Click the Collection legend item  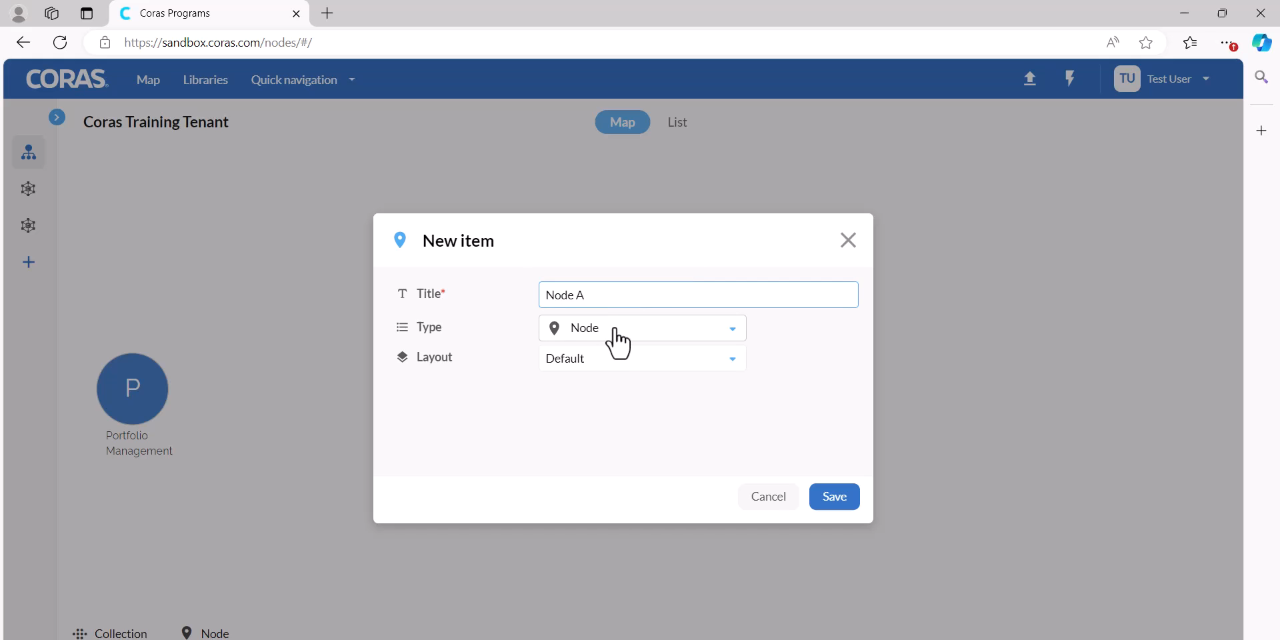(x=110, y=633)
